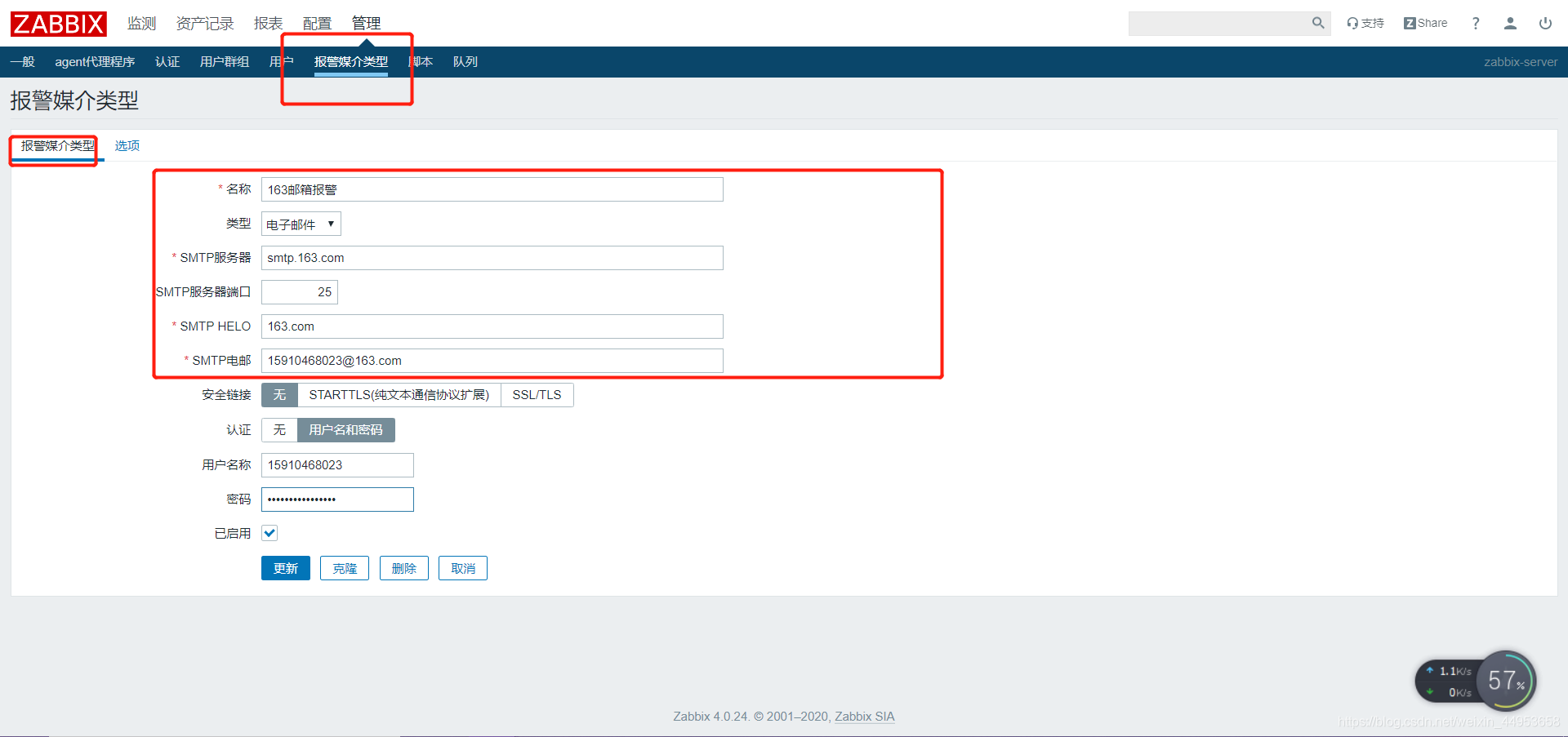Open the 配置 menu

tap(317, 24)
